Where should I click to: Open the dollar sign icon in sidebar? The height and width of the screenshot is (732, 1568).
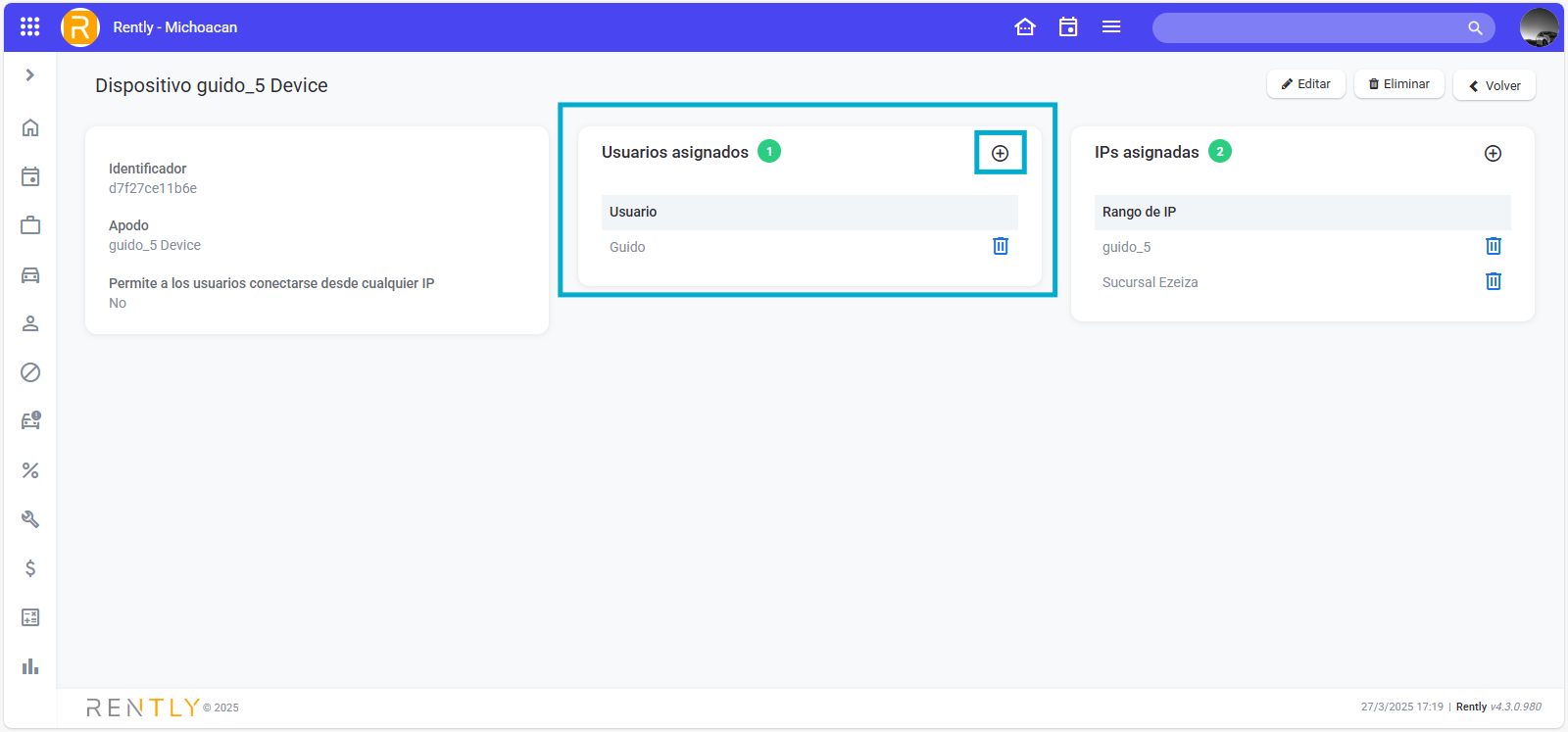click(30, 568)
